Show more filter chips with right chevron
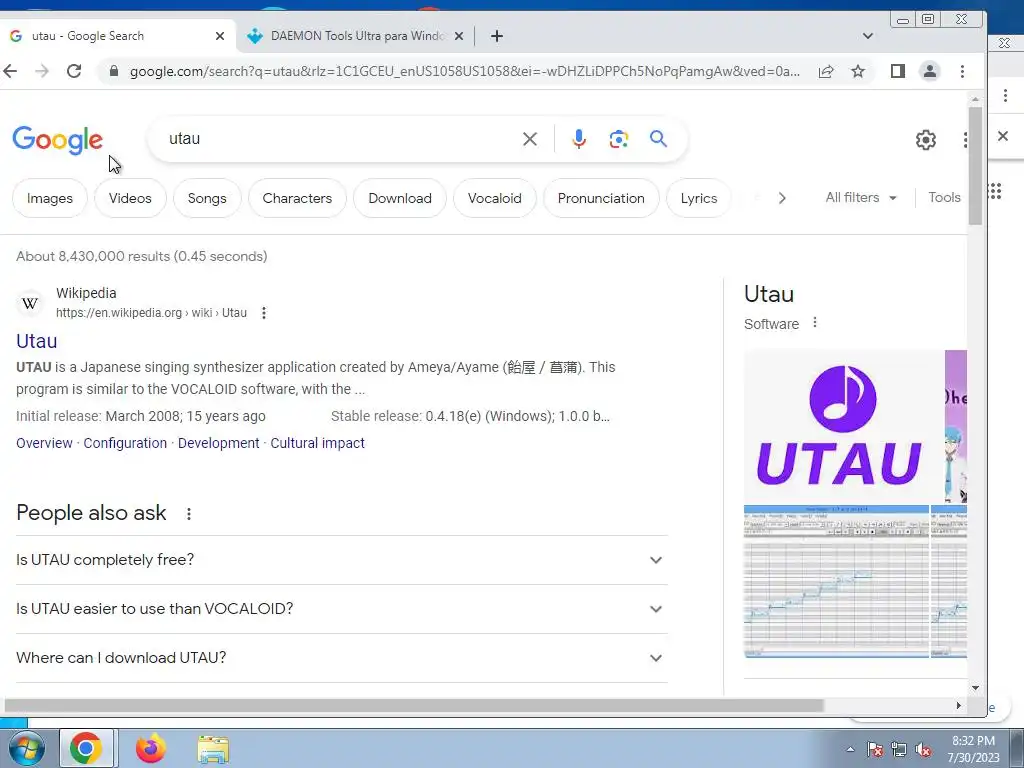 click(x=782, y=198)
